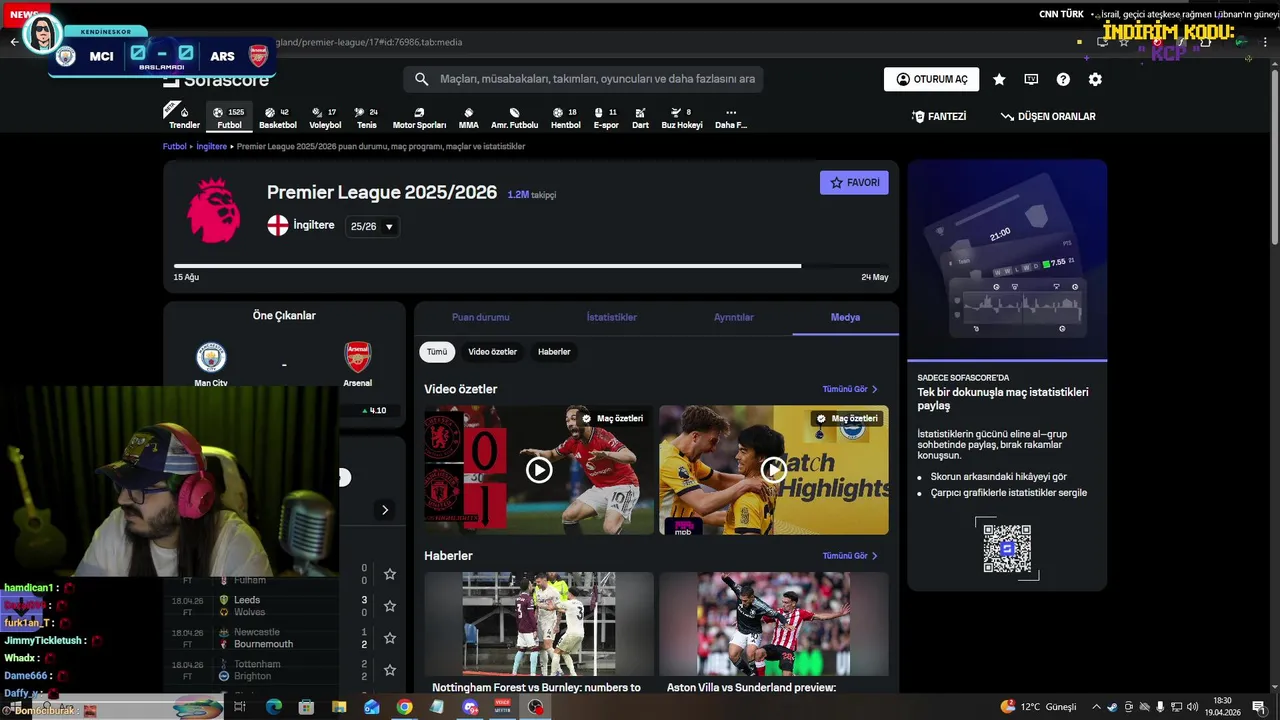The image size is (1280, 720).
Task: Go back with browser back arrow
Action: [x=14, y=42]
